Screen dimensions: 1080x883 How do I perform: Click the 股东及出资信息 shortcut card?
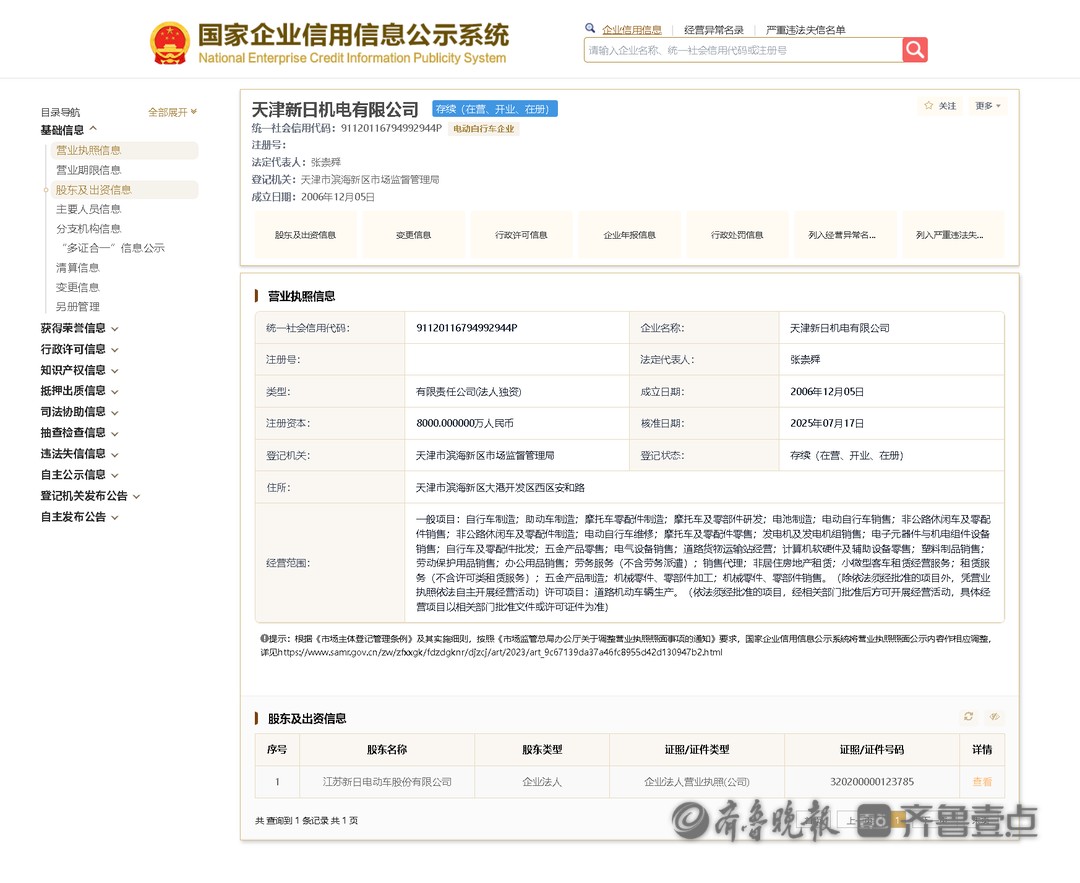coord(305,235)
